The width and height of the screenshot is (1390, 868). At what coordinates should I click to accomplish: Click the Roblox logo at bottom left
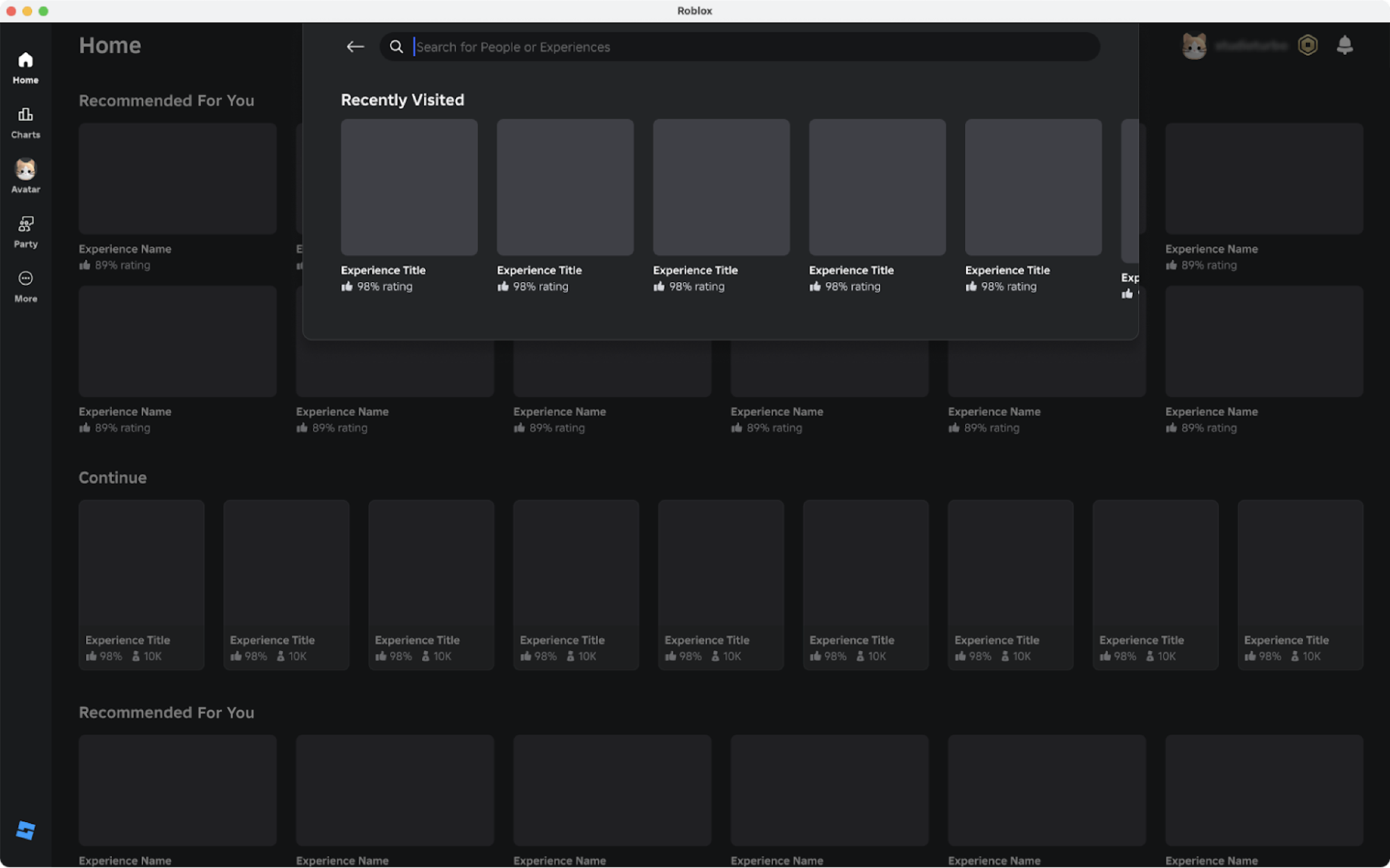[27, 831]
